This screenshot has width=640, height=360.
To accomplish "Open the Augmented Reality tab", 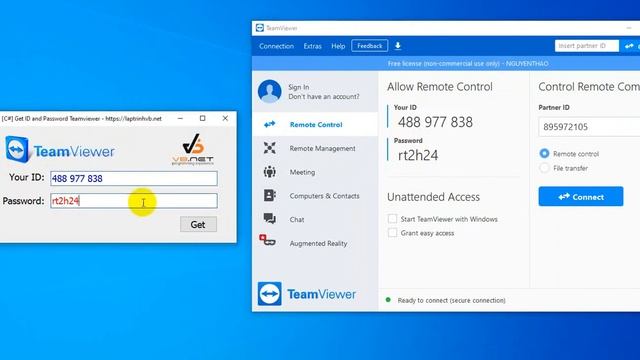I will (315, 243).
